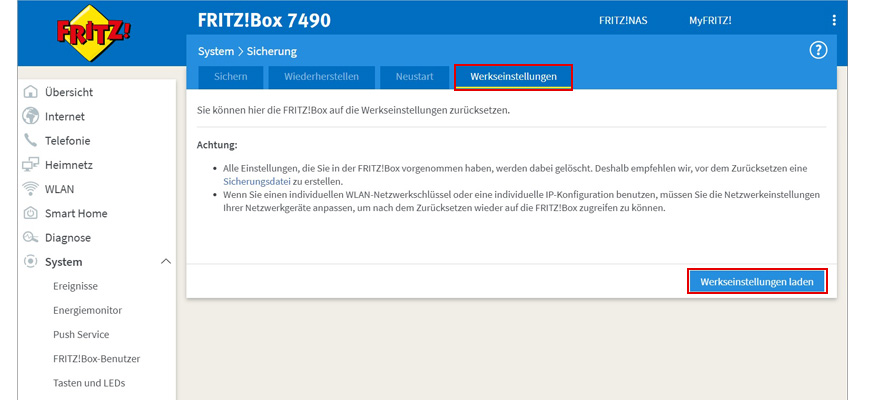879x400 pixels.
Task: Collapse the System menu chevron
Action: (x=165, y=262)
